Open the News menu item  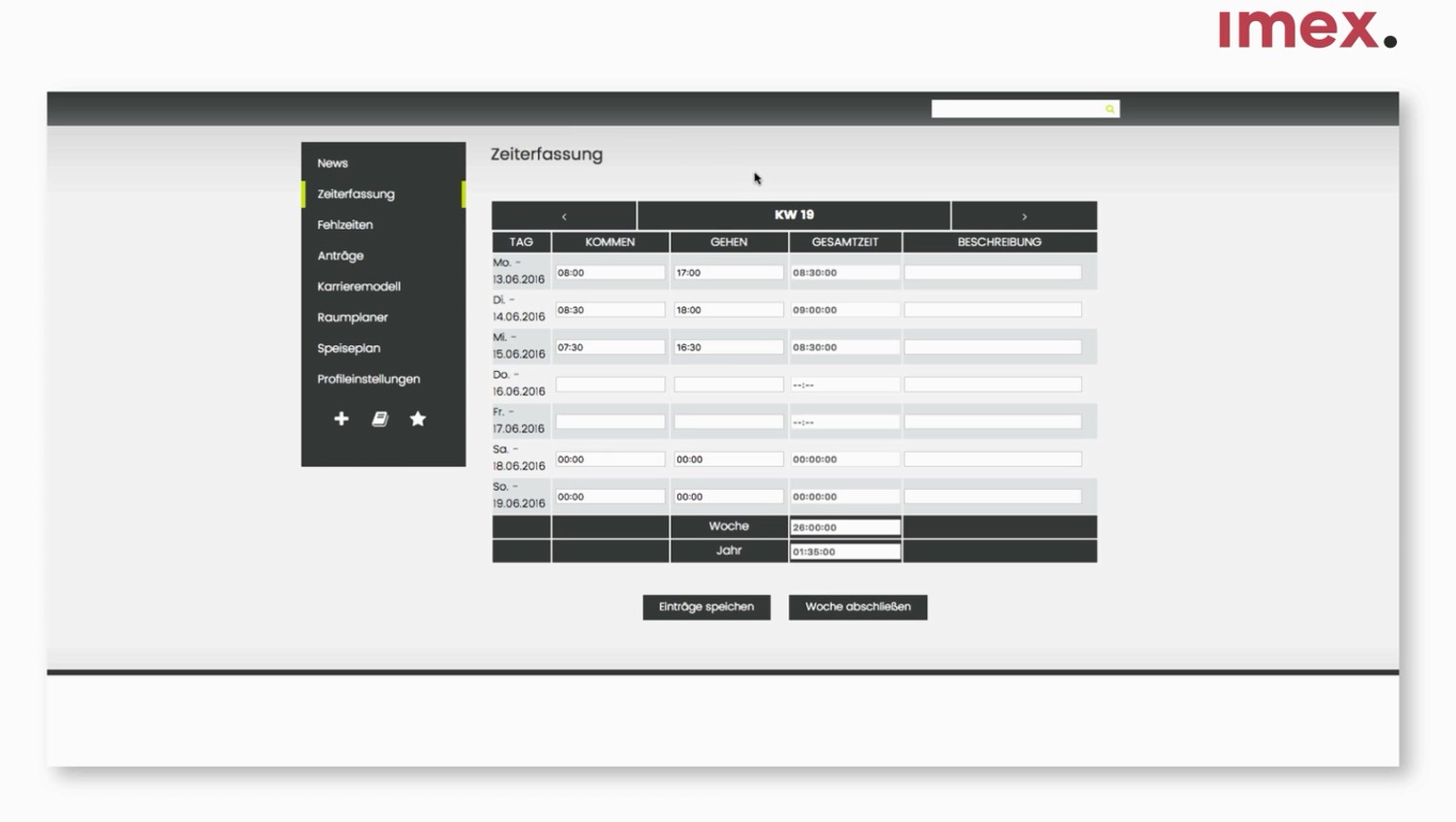click(x=333, y=163)
